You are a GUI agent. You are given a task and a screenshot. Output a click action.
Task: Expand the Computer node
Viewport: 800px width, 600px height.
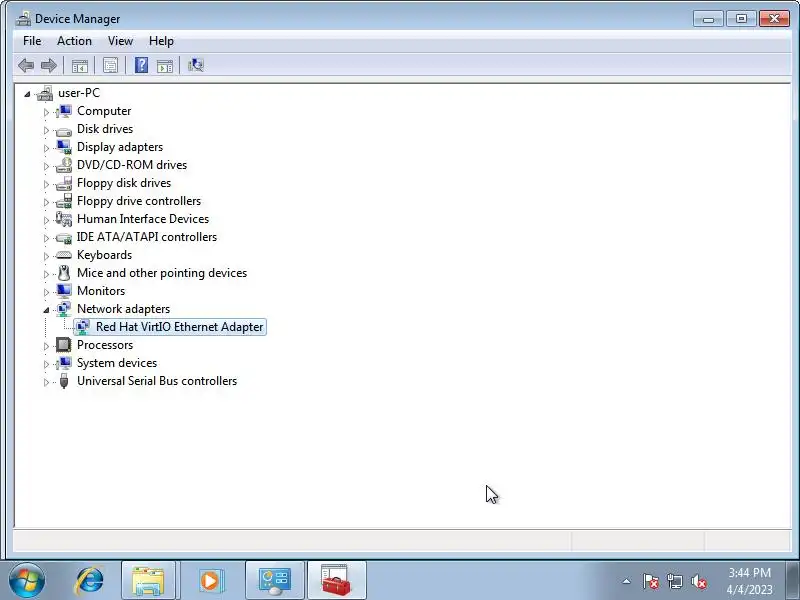point(46,112)
